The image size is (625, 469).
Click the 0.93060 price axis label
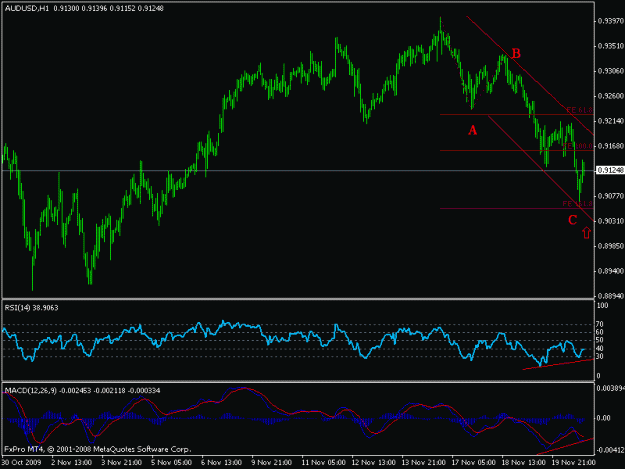(611, 71)
